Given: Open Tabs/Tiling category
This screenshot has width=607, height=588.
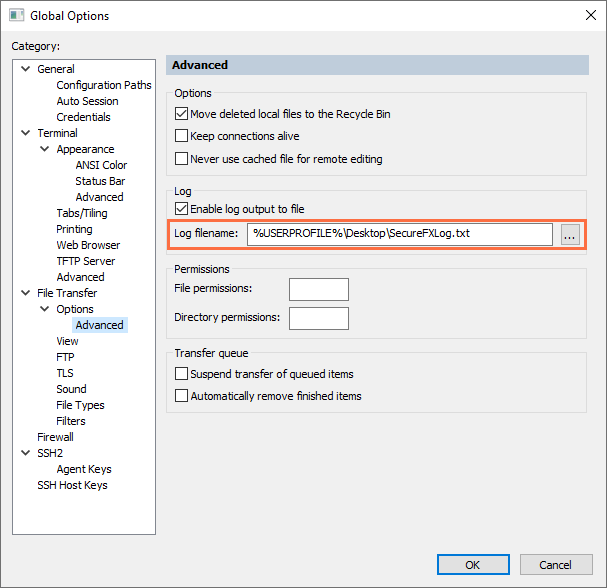Looking at the screenshot, I should [82, 213].
